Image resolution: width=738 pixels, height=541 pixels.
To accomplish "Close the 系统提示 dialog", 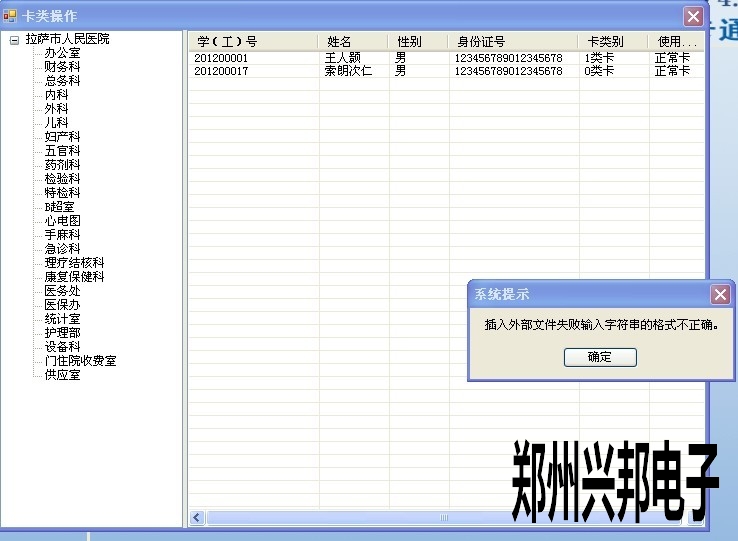I will tap(720, 295).
